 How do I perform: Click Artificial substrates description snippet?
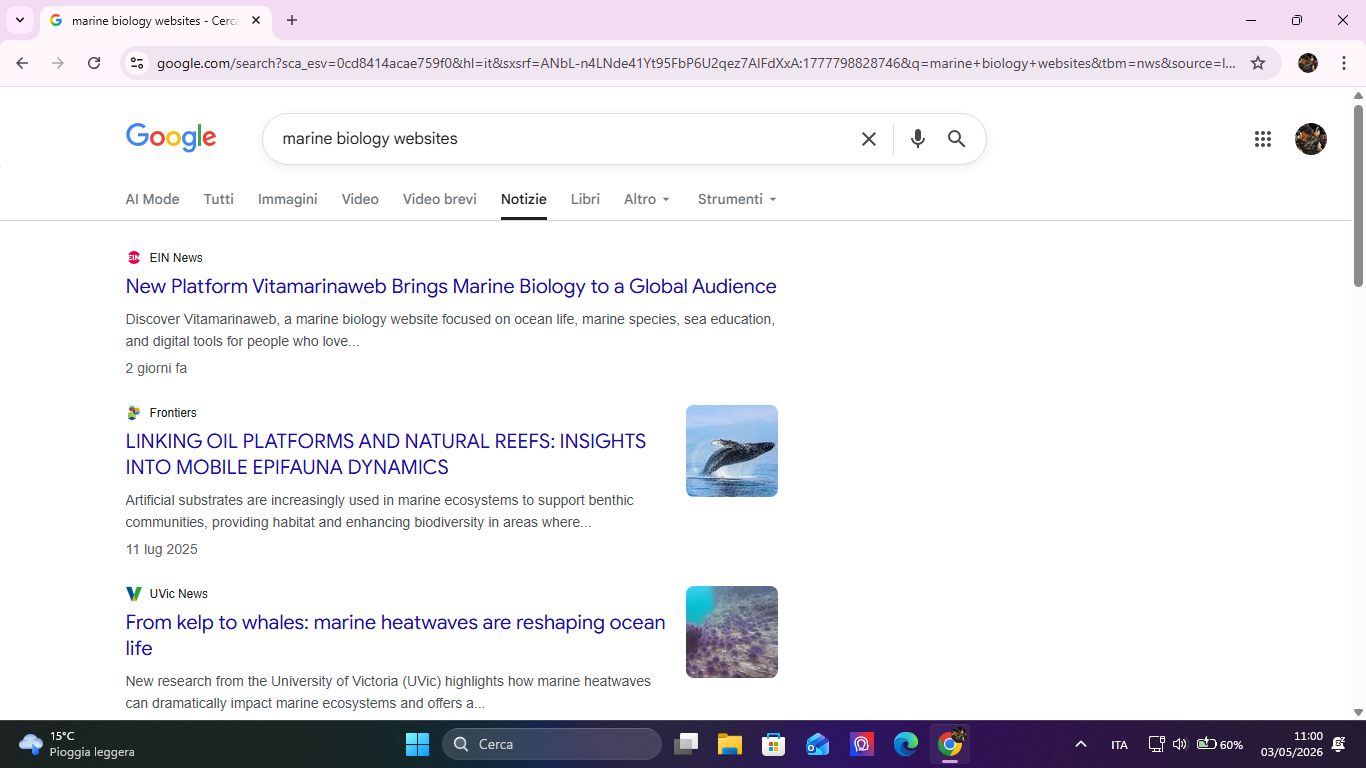pos(380,511)
